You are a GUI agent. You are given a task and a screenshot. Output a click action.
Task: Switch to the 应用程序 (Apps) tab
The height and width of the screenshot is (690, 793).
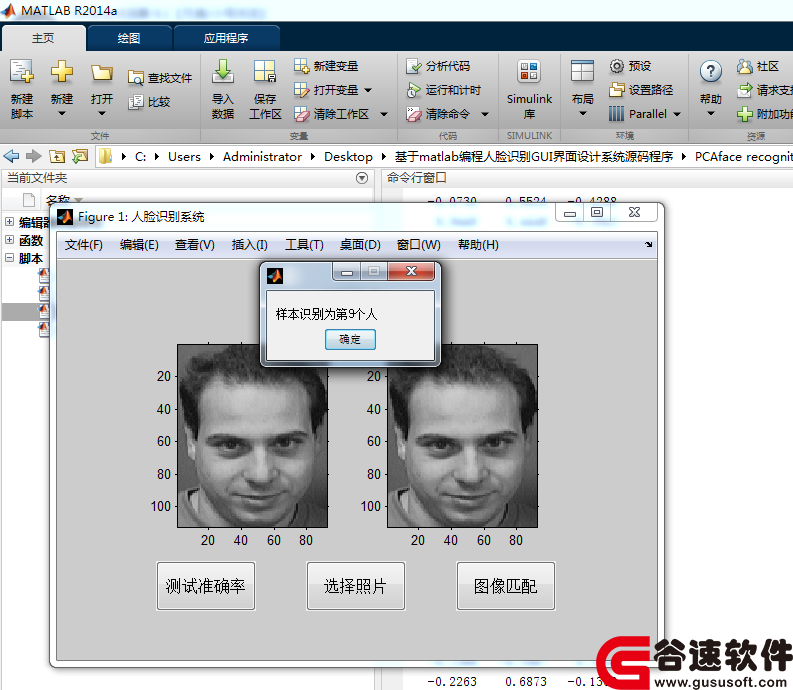pyautogui.click(x=226, y=38)
